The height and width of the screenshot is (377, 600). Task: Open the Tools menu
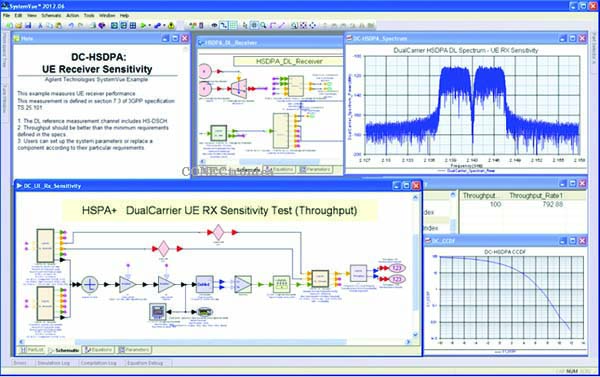89,16
